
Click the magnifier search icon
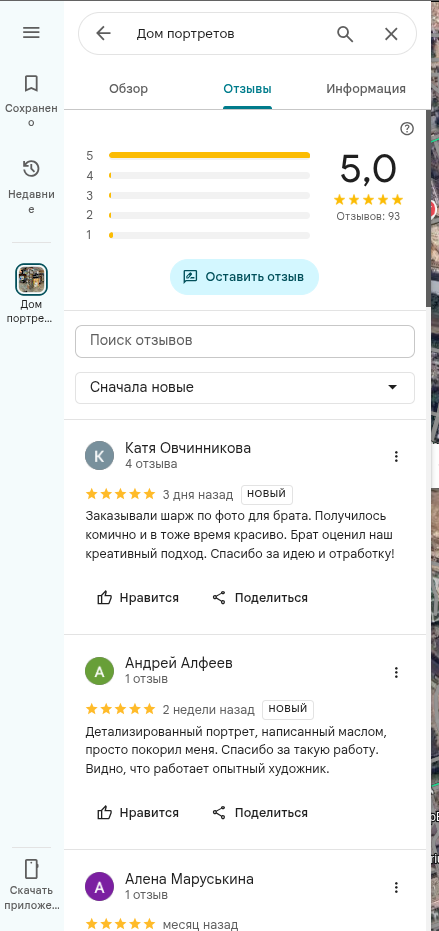click(345, 34)
